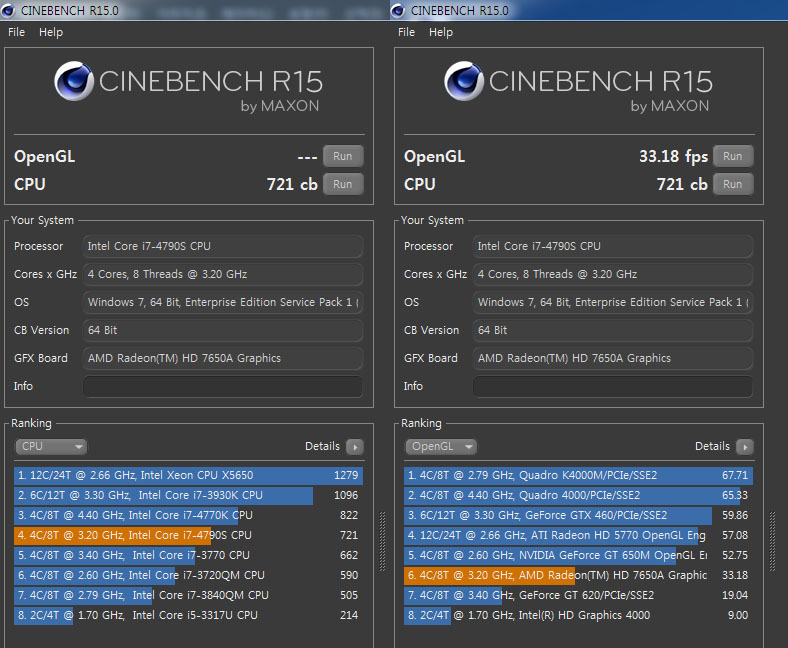Click the panel grip handle beside right ranking
This screenshot has height=648, width=788.
point(772,541)
